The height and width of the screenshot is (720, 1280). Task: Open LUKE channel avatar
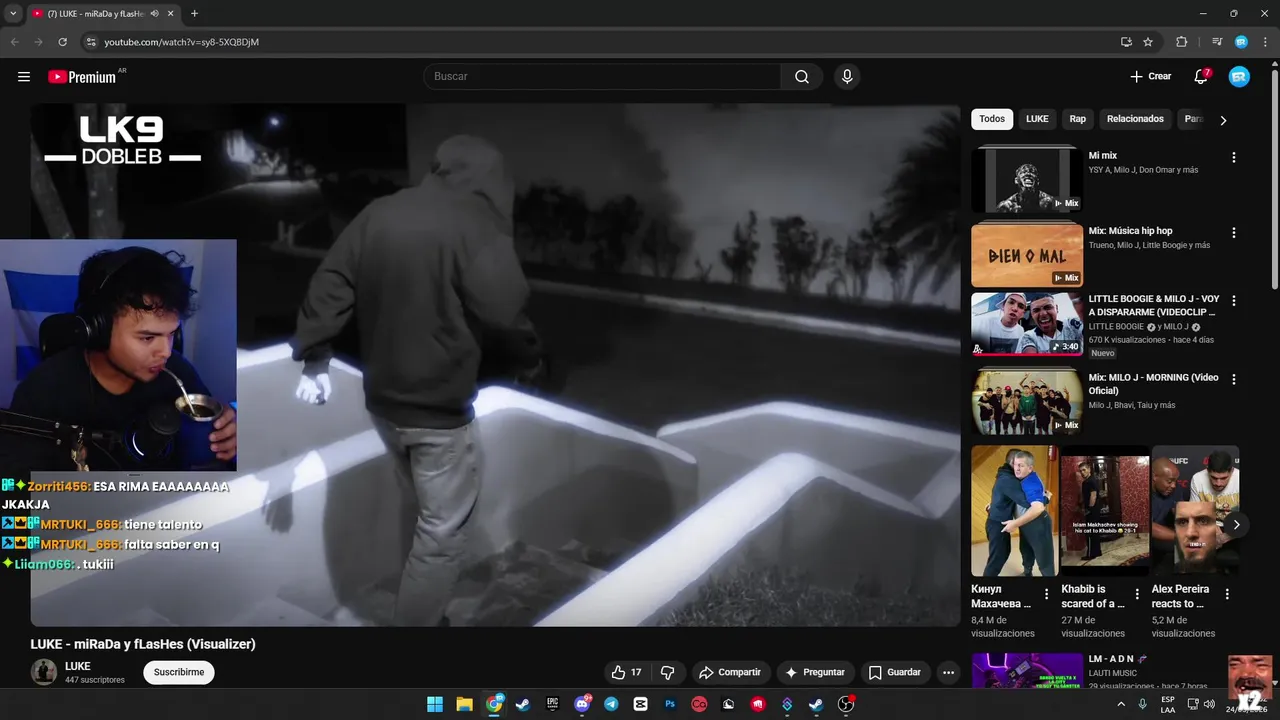44,672
